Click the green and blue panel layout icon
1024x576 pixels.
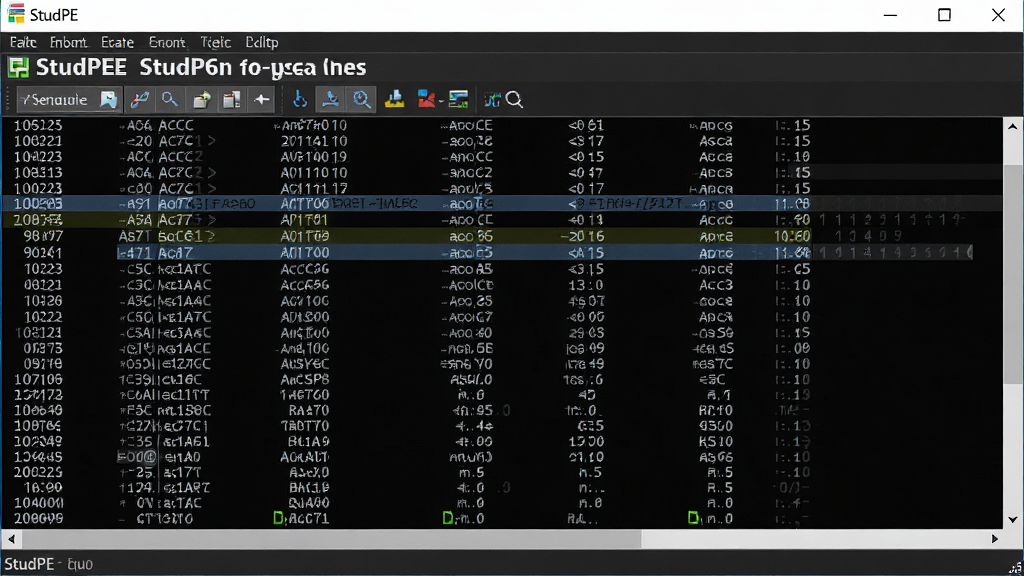[458, 99]
